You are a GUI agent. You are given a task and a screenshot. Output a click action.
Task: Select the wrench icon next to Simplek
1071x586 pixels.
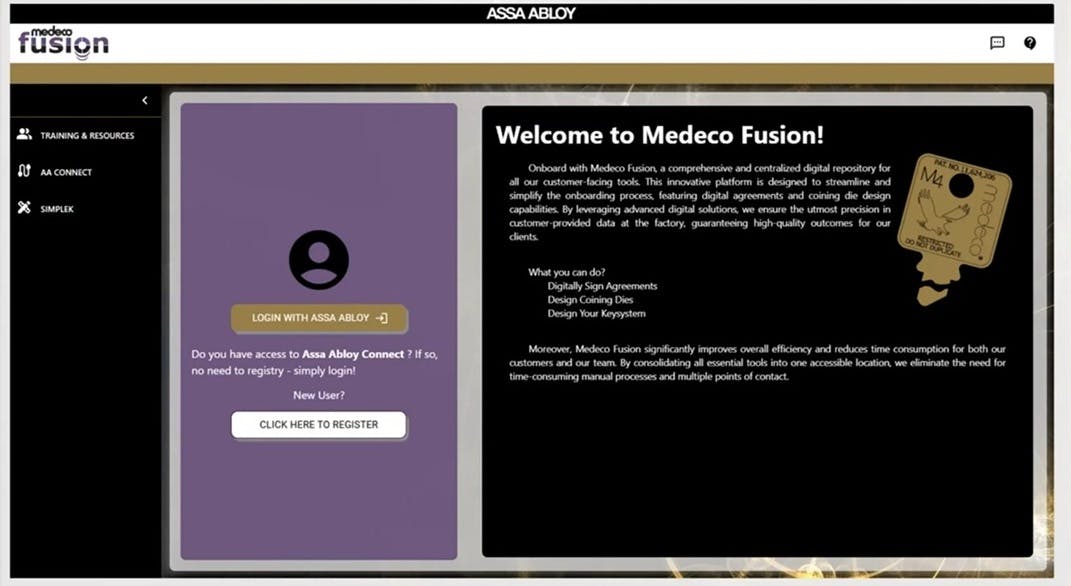tap(23, 208)
